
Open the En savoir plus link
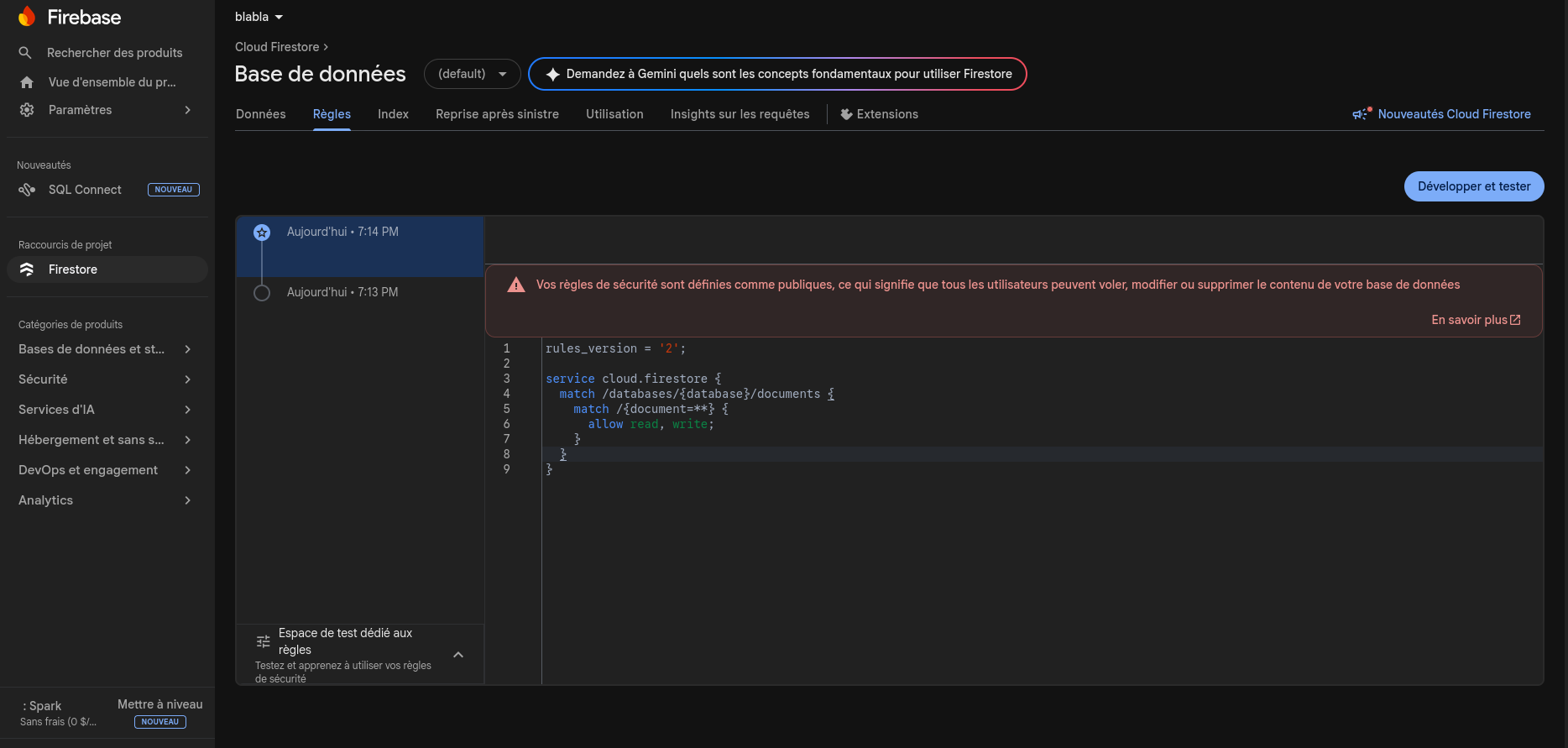tap(1476, 320)
